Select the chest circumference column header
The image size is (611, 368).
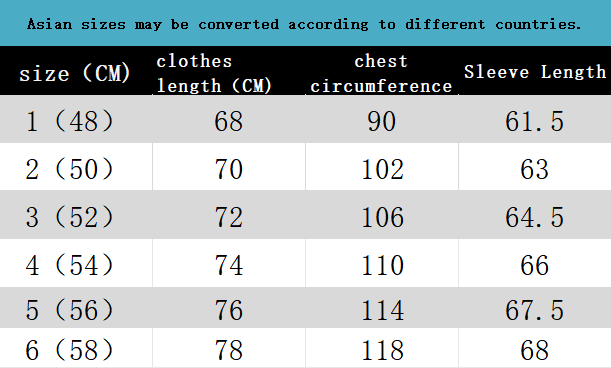click(382, 71)
